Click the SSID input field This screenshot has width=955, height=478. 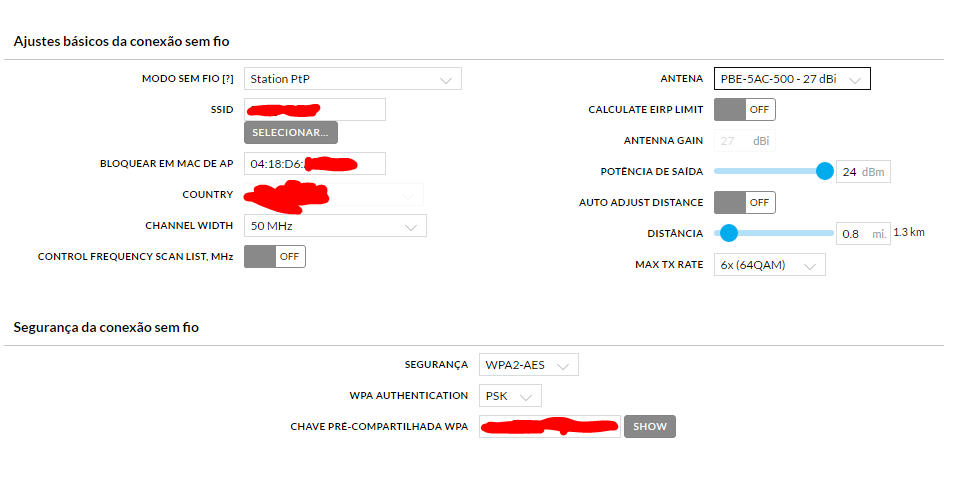coord(314,110)
